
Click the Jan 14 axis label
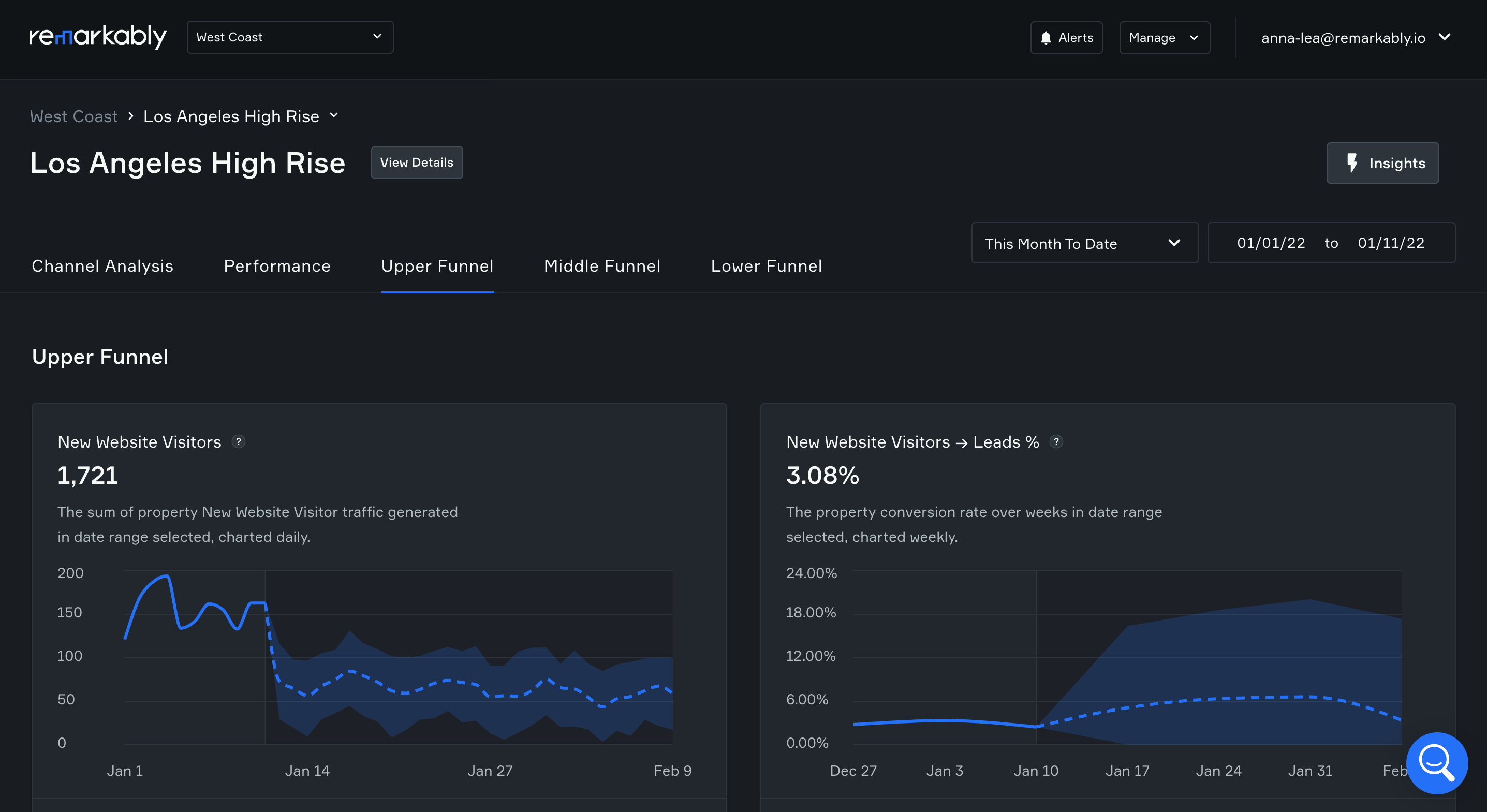[307, 771]
